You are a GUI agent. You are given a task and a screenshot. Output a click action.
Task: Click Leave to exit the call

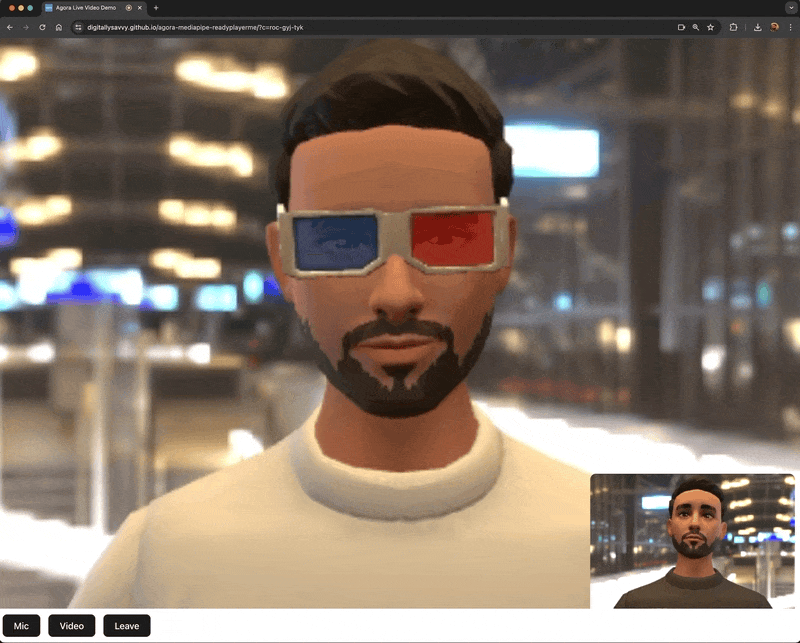(126, 624)
